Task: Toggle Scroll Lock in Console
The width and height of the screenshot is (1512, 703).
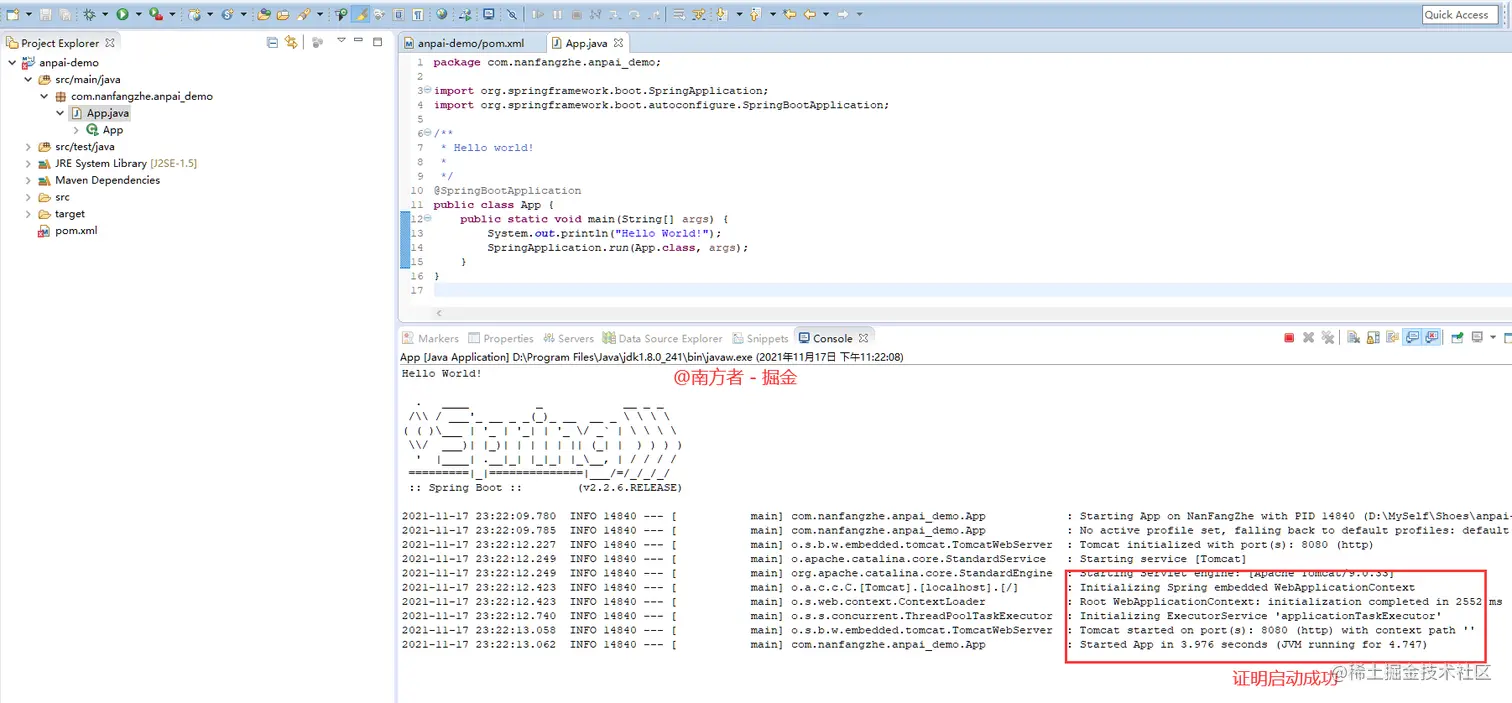Action: point(1373,338)
